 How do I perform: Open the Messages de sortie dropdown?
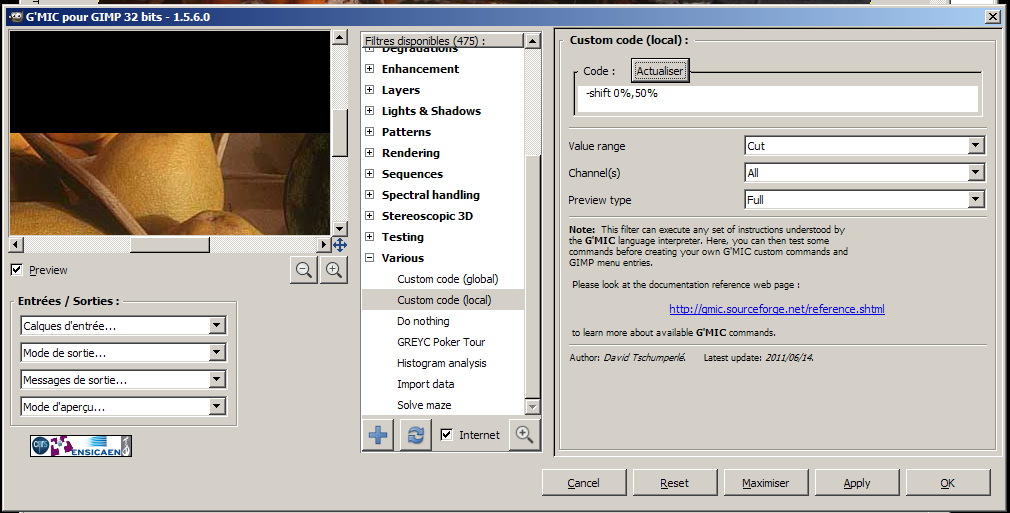tap(123, 380)
